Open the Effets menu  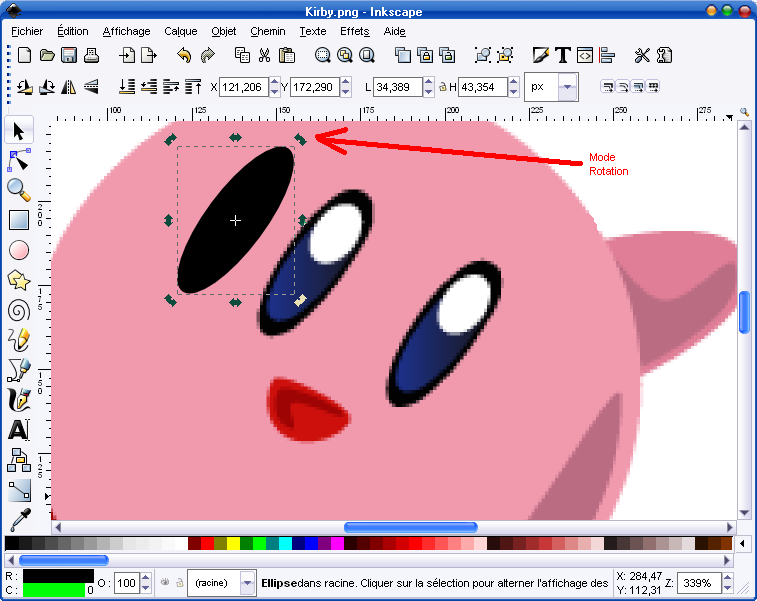click(x=354, y=31)
